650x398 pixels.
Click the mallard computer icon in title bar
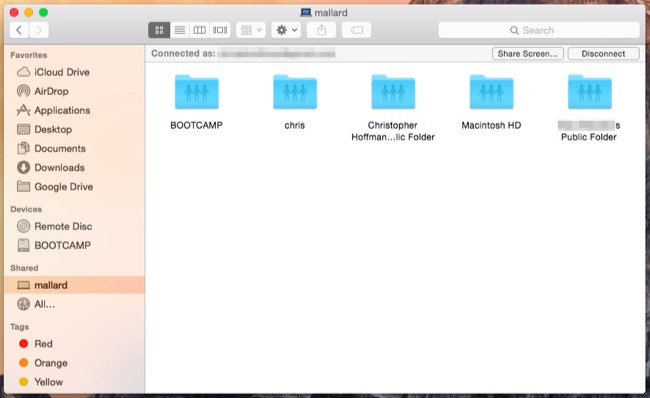(306, 12)
